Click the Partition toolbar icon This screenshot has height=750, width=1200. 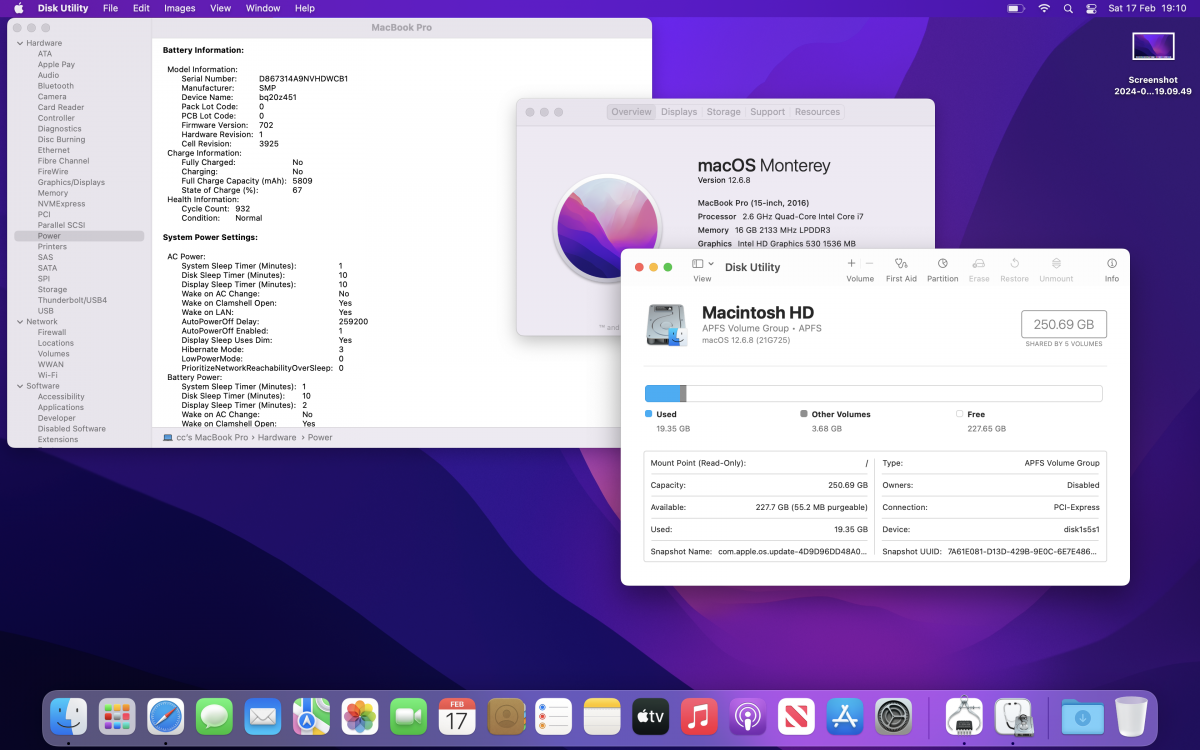coord(942,263)
